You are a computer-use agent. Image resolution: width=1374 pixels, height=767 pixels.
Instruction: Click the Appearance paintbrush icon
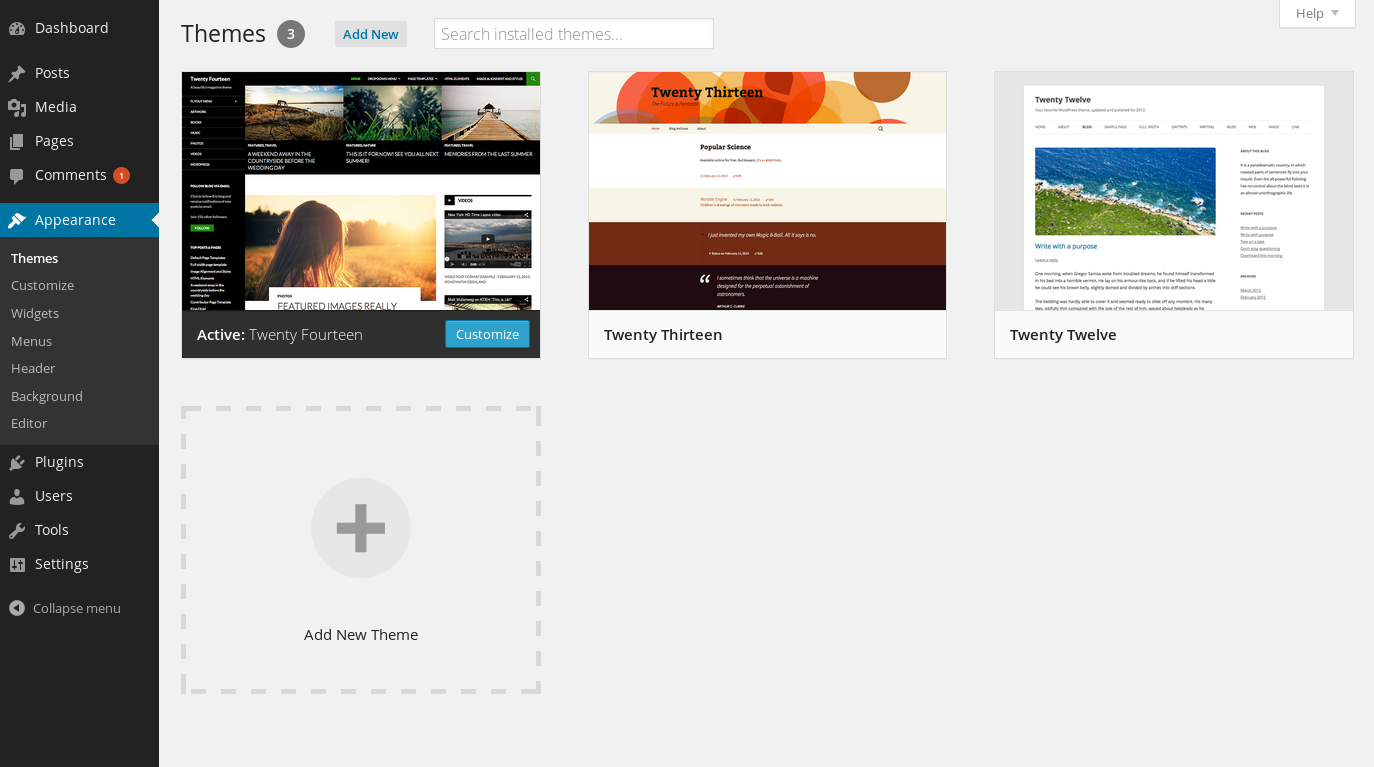(x=17, y=220)
